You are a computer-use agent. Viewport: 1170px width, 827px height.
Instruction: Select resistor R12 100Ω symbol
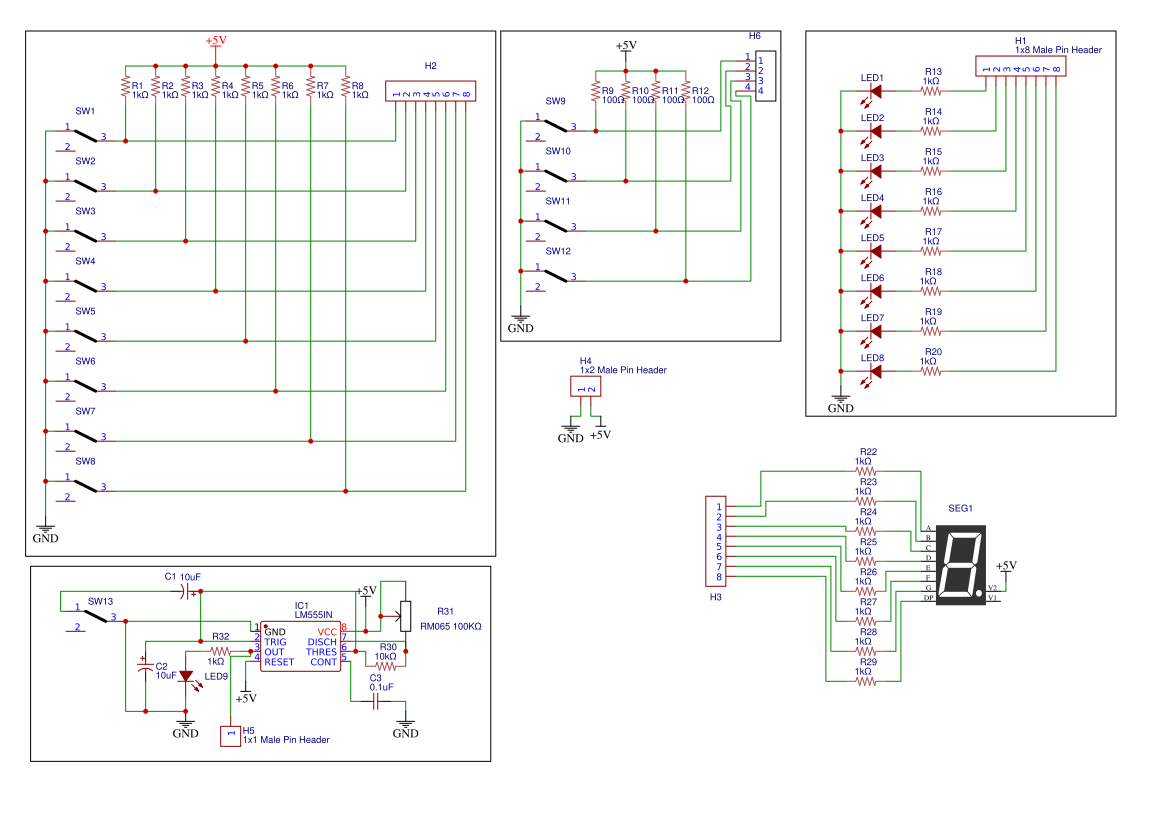click(x=686, y=93)
